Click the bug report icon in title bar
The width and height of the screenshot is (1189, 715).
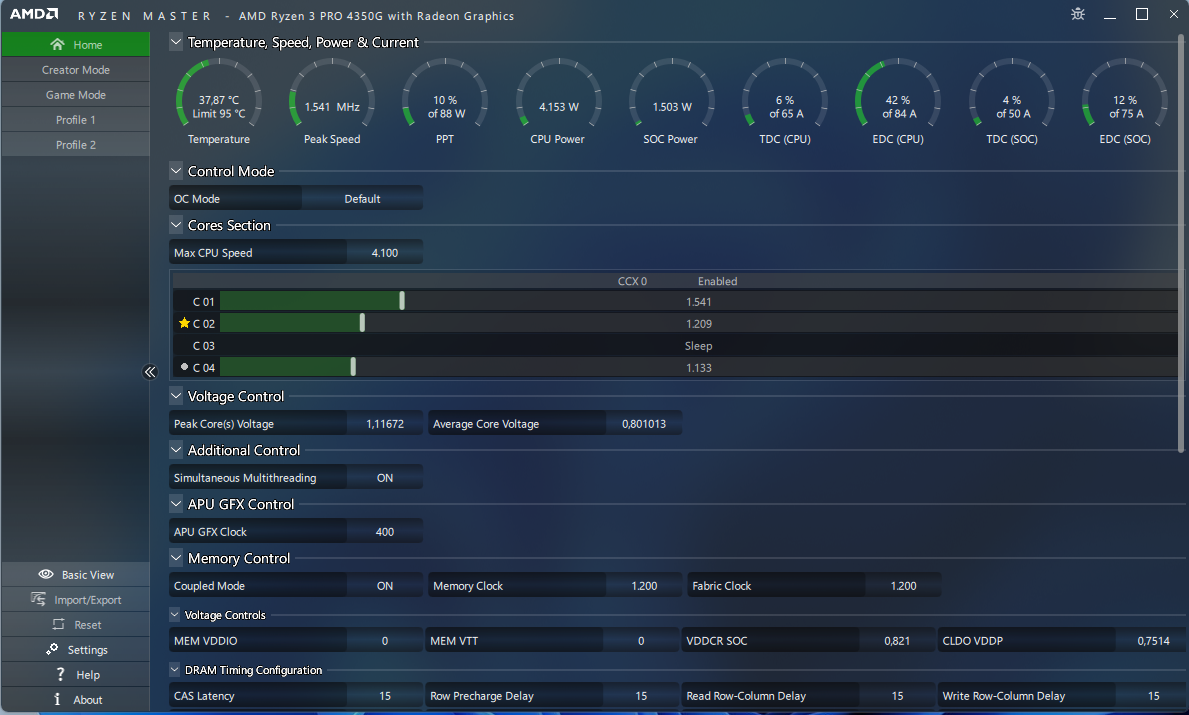click(x=1078, y=14)
